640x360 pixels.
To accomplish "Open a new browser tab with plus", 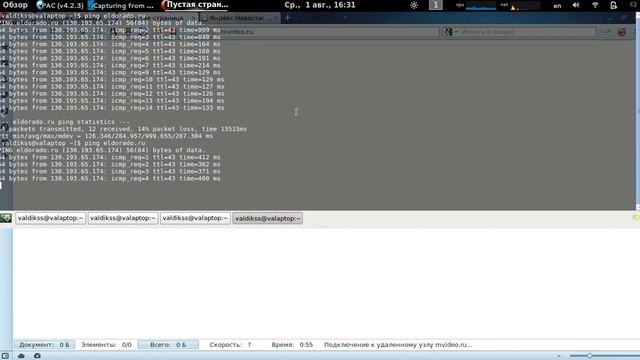I will pos(287,18).
